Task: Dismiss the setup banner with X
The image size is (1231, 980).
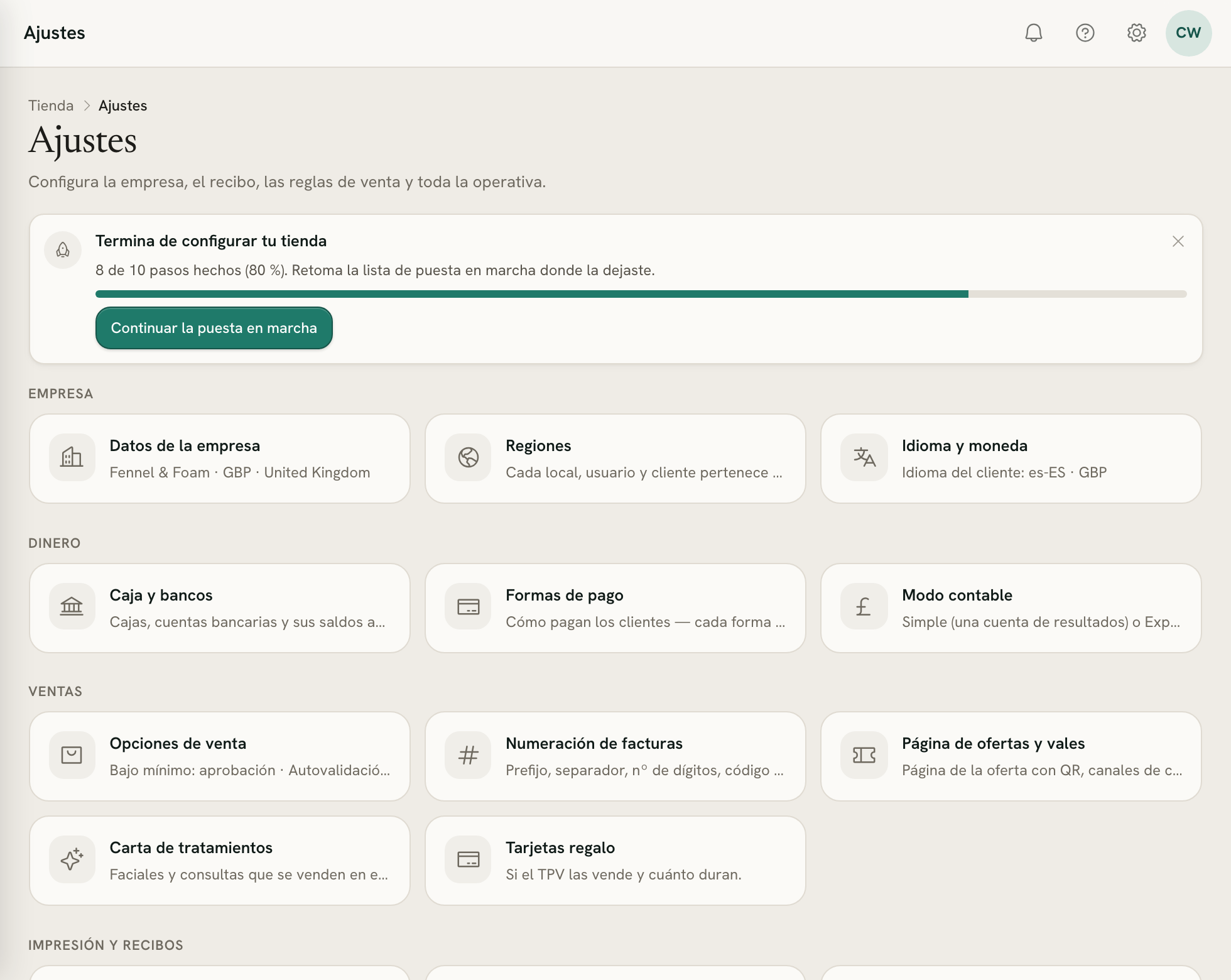Action: [x=1178, y=241]
